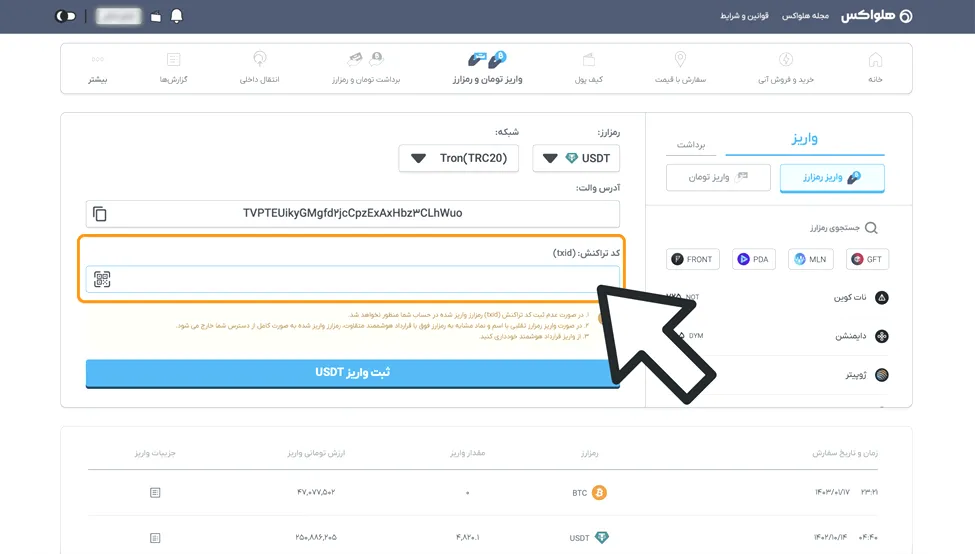
Task: Click the ارزش تومانی واریز column header
Action: point(316,453)
